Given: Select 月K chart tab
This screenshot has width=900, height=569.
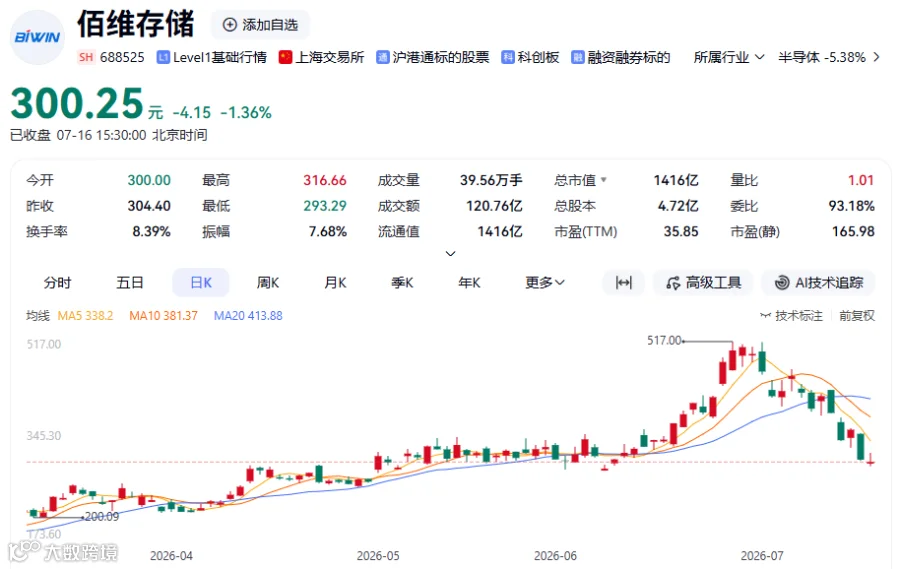Looking at the screenshot, I should tap(335, 282).
